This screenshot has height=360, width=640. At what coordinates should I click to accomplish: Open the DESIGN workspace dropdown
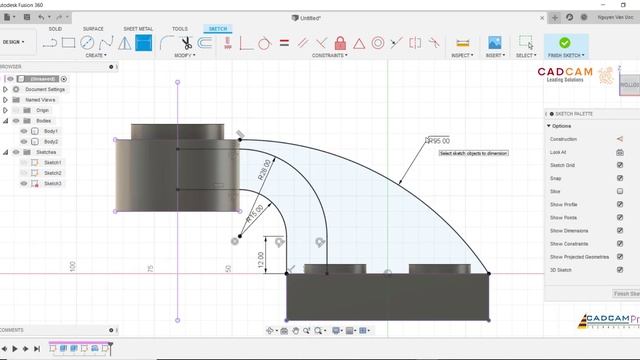(x=13, y=42)
